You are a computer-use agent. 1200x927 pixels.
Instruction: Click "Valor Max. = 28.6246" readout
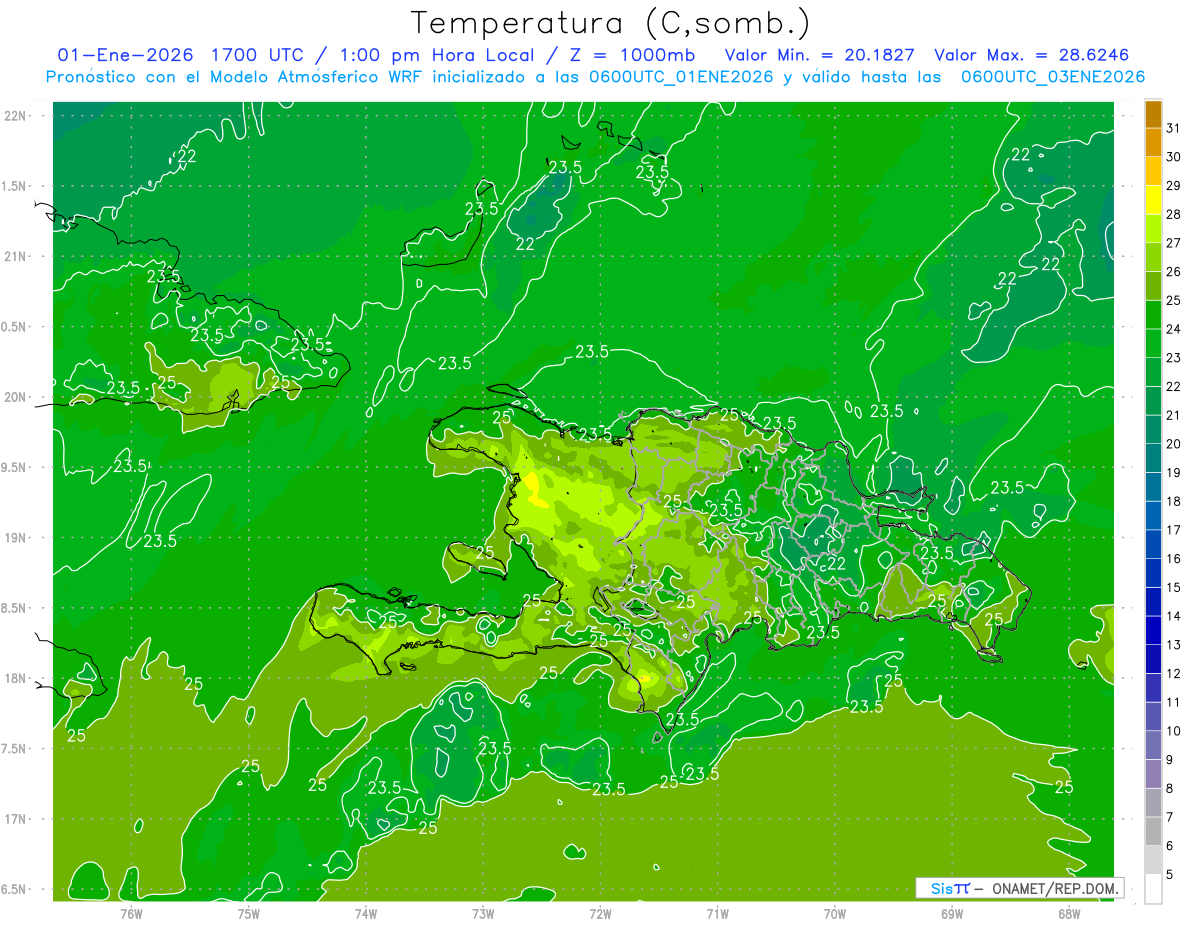click(x=1031, y=55)
